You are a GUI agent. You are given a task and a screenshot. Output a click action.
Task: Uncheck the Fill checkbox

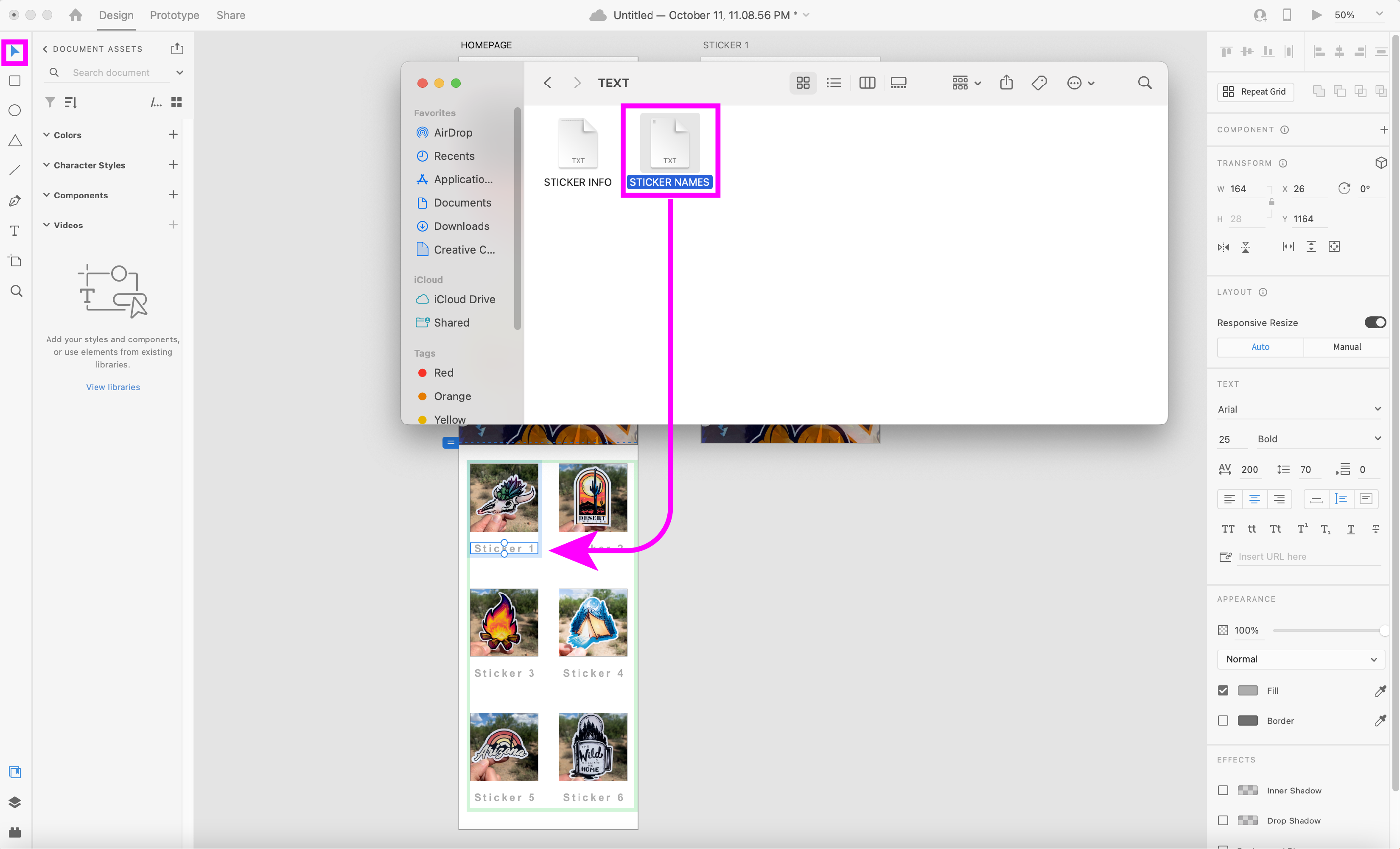coord(1223,690)
